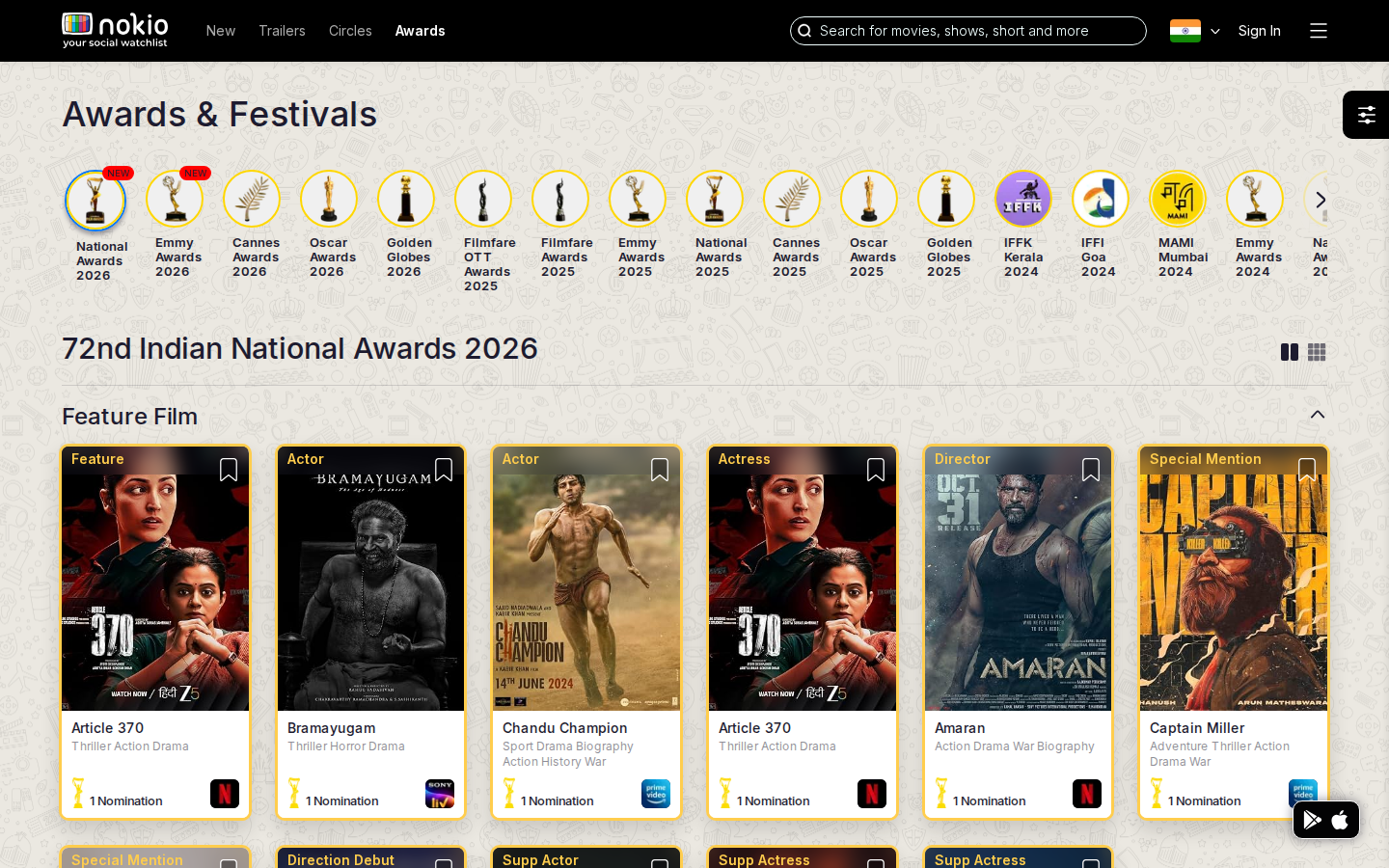Viewport: 1389px width, 868px height.
Task: Switch to grid view layout
Action: 1317,352
